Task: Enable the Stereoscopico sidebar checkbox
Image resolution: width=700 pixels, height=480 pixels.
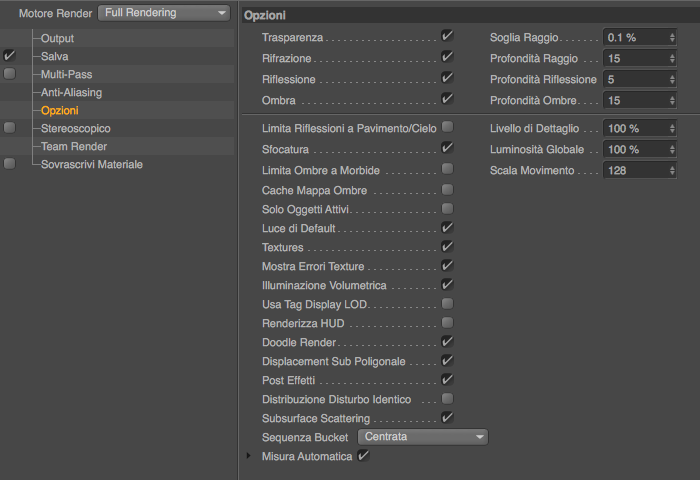Action: pos(10,128)
